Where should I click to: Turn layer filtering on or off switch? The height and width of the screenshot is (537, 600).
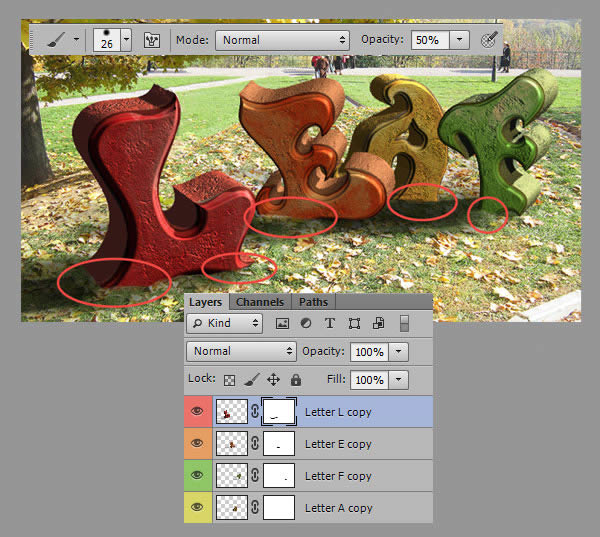(x=405, y=324)
